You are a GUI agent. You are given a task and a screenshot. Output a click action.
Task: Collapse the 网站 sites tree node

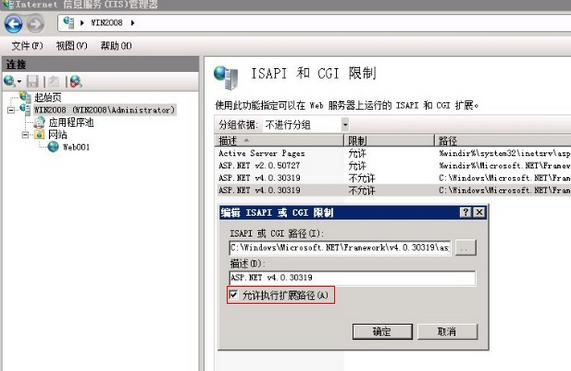tap(25, 135)
